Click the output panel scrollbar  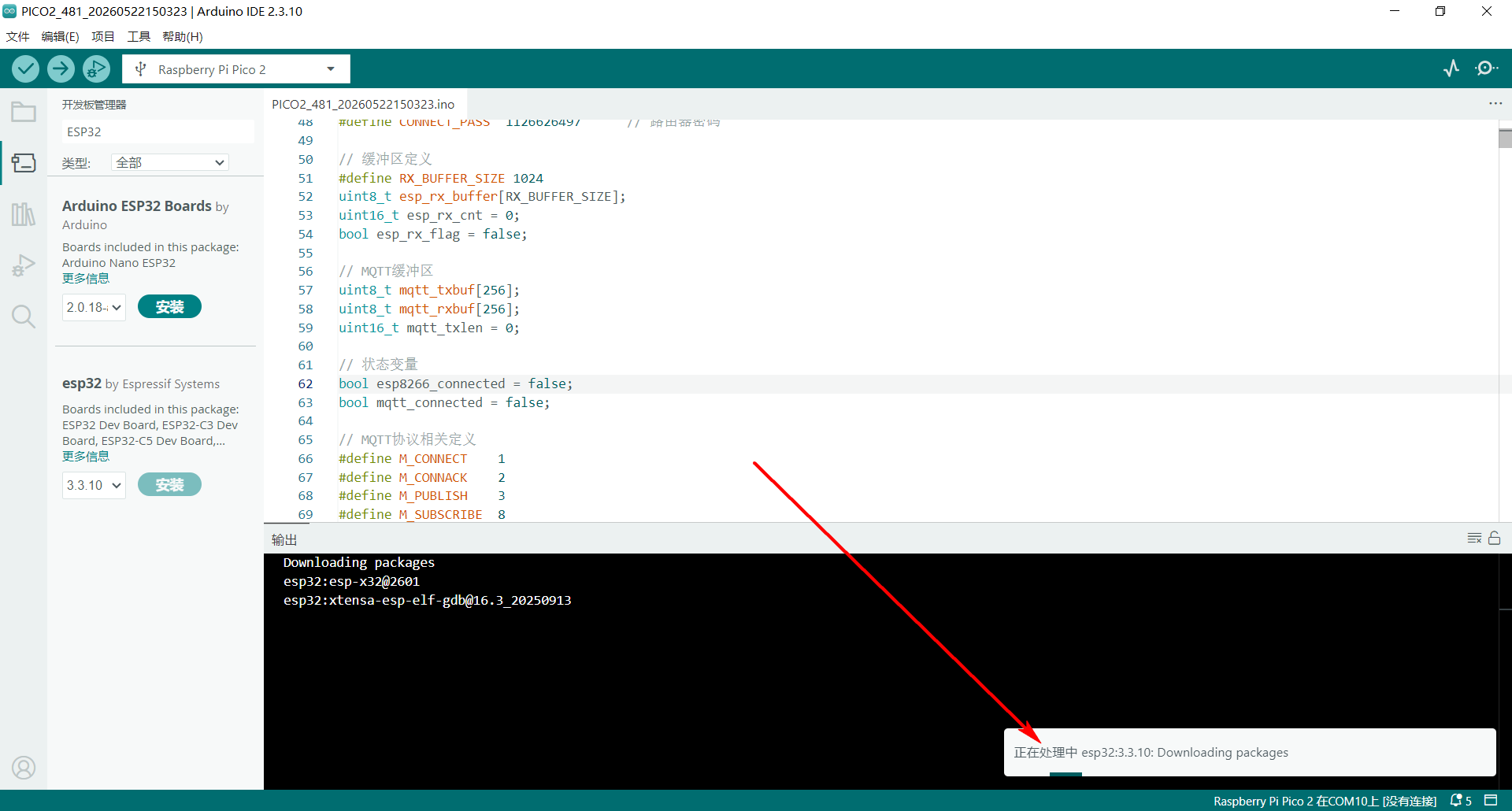(1505, 671)
